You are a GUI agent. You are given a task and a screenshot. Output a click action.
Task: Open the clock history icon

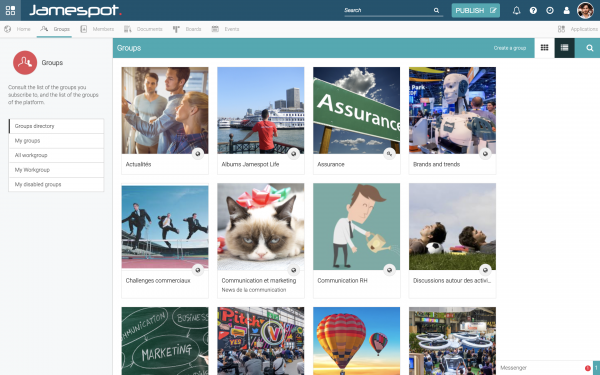point(550,10)
